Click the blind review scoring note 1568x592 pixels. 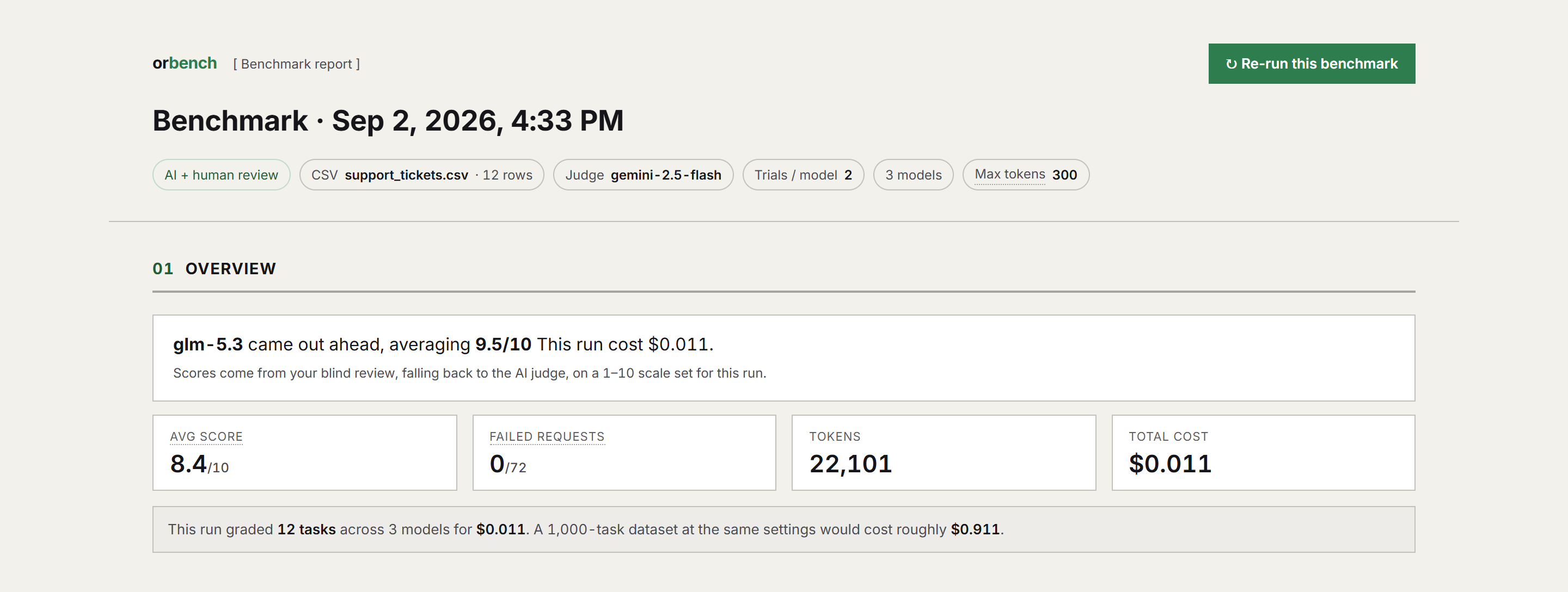[469, 373]
